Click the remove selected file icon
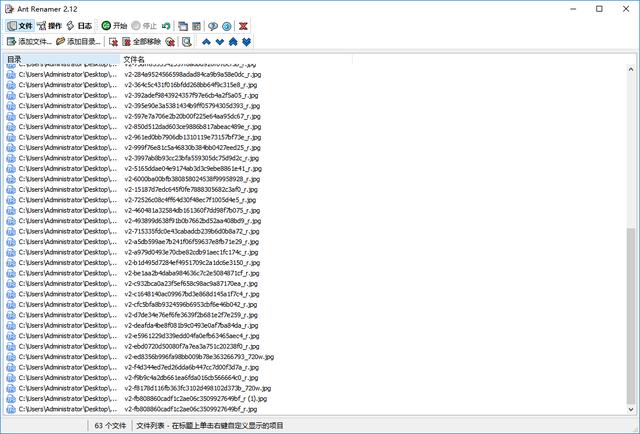 coord(113,42)
